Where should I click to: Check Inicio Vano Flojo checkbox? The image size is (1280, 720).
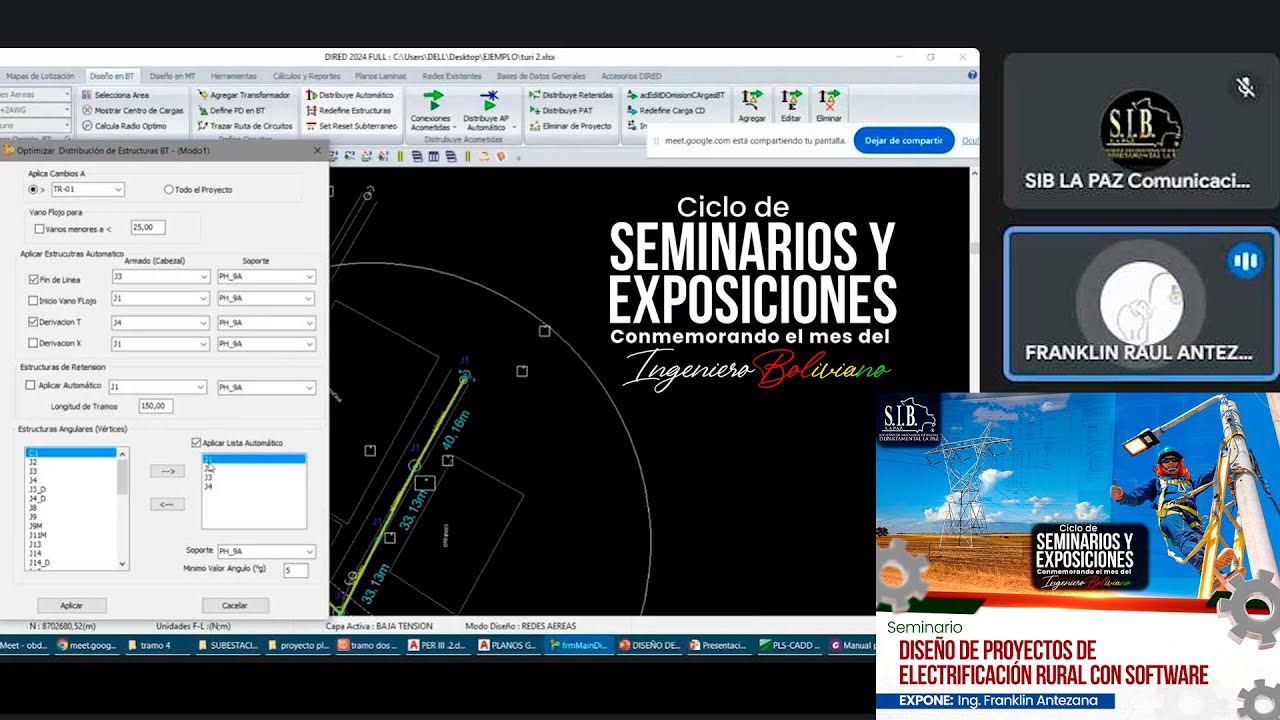click(33, 300)
